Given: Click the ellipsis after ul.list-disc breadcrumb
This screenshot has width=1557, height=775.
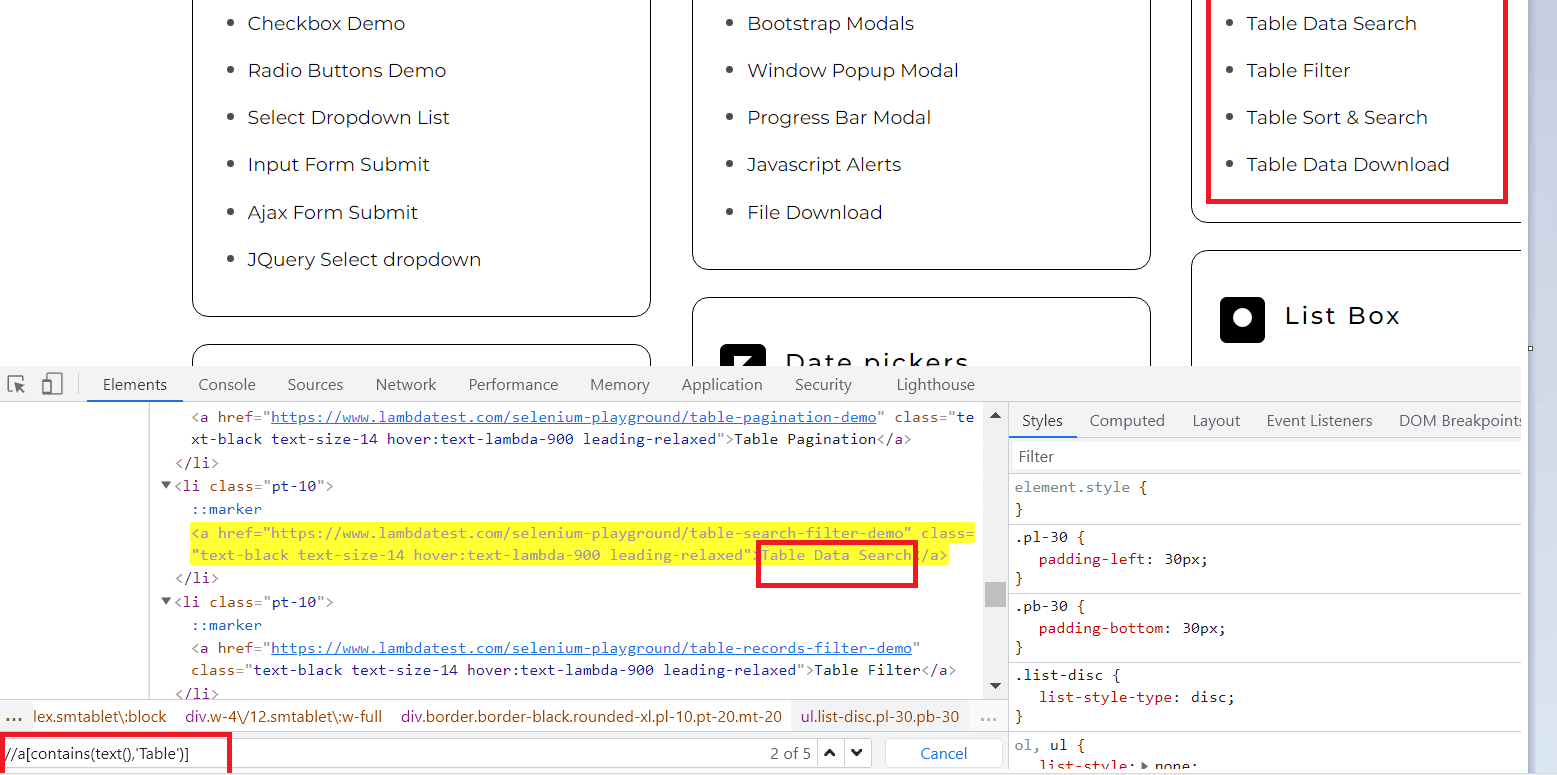Looking at the screenshot, I should (x=988, y=717).
